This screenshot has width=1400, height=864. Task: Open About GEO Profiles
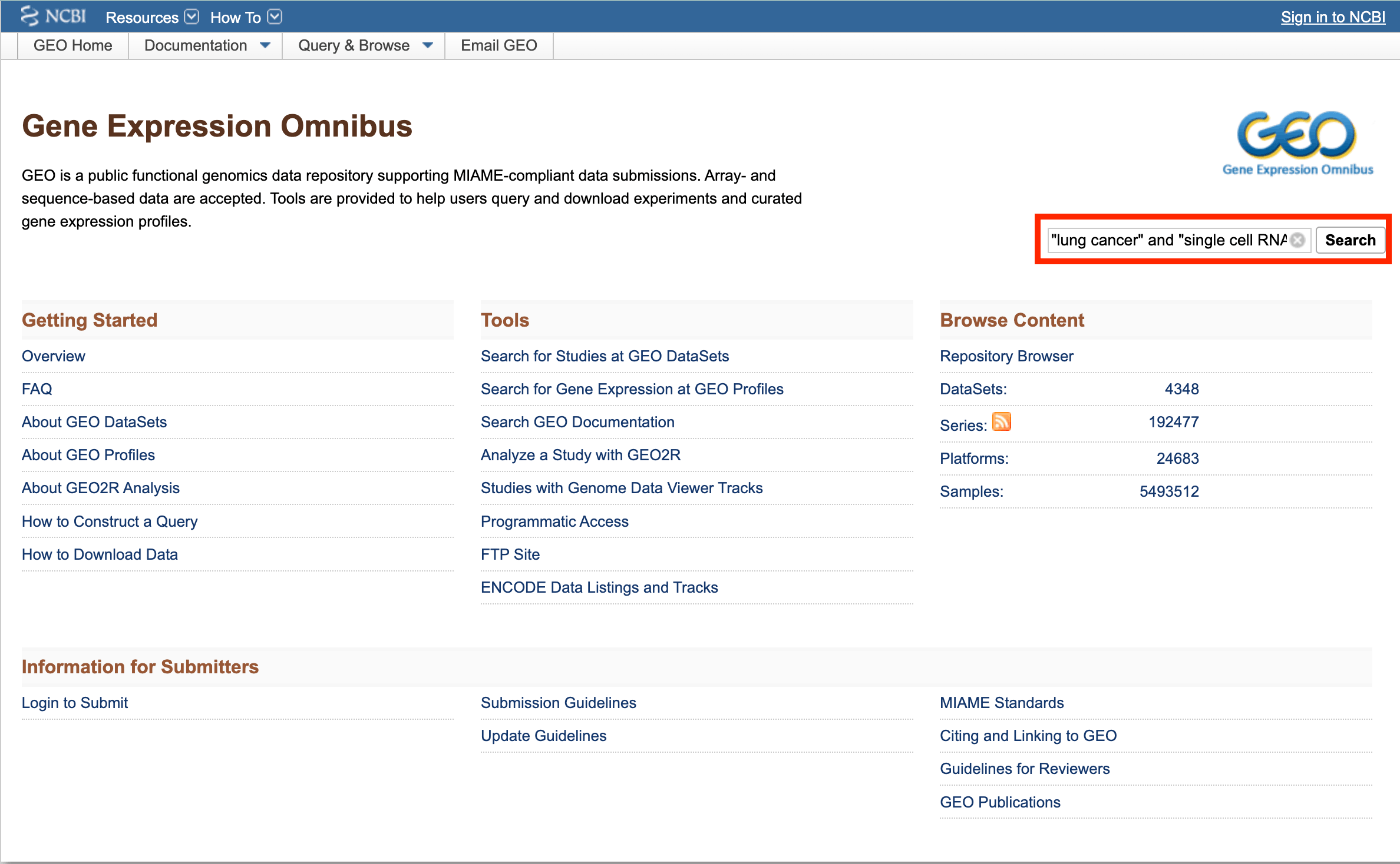point(88,455)
